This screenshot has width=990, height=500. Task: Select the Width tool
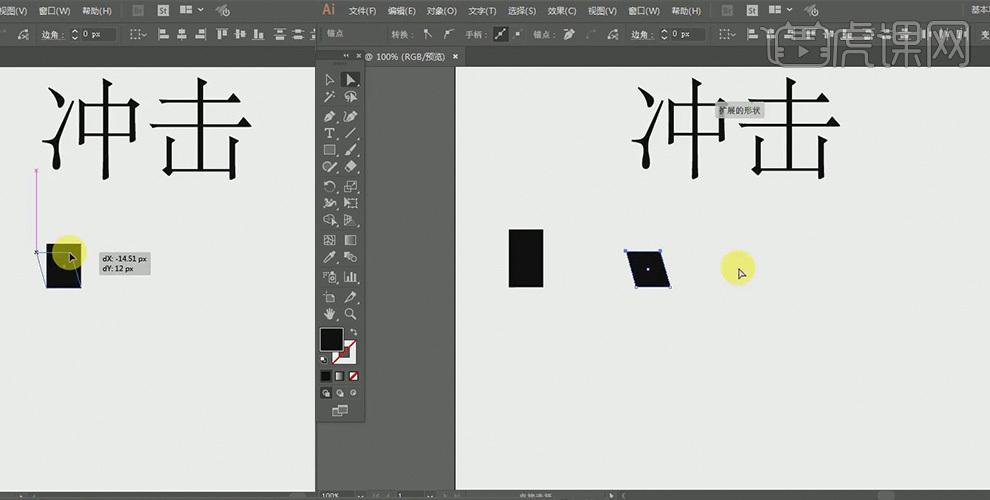(x=330, y=203)
